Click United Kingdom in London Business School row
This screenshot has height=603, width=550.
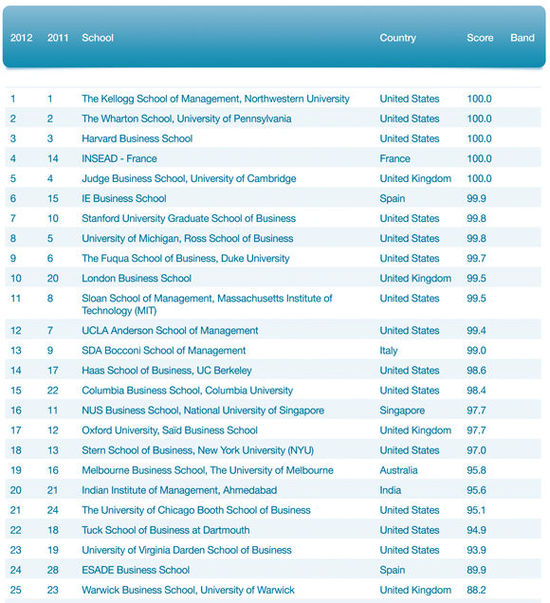point(415,278)
